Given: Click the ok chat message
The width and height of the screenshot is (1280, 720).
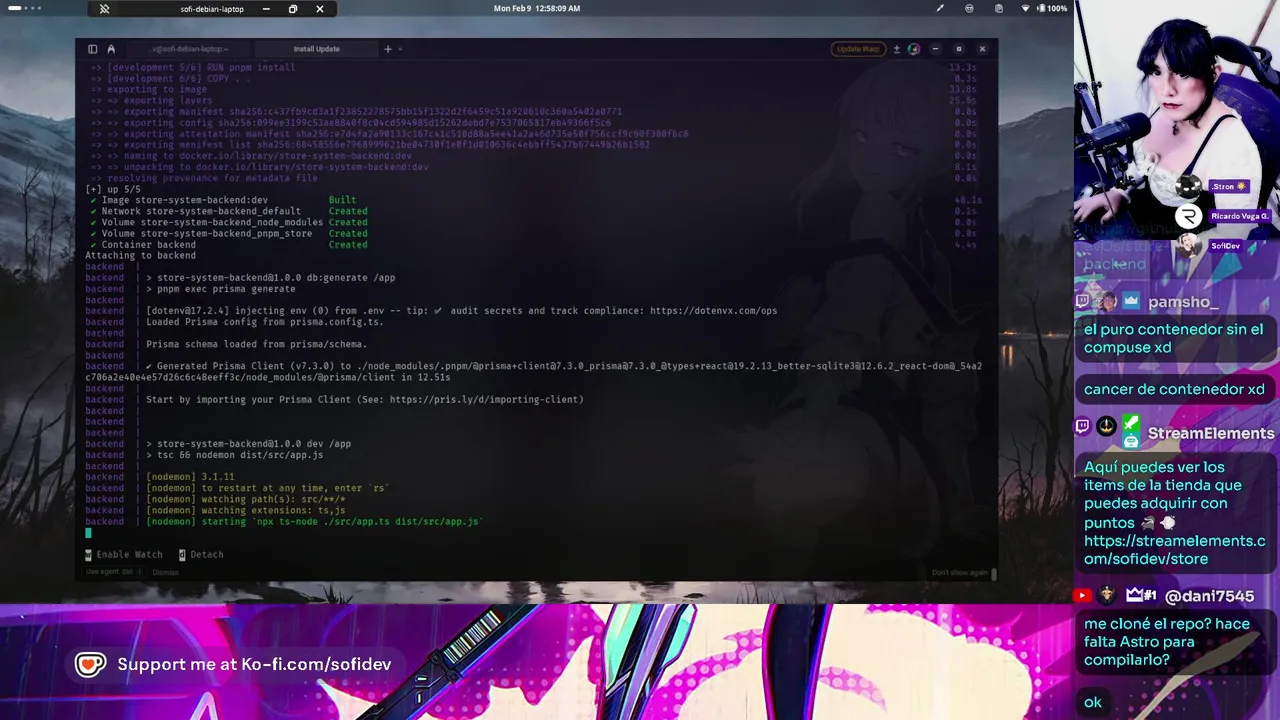Looking at the screenshot, I should (x=1093, y=702).
